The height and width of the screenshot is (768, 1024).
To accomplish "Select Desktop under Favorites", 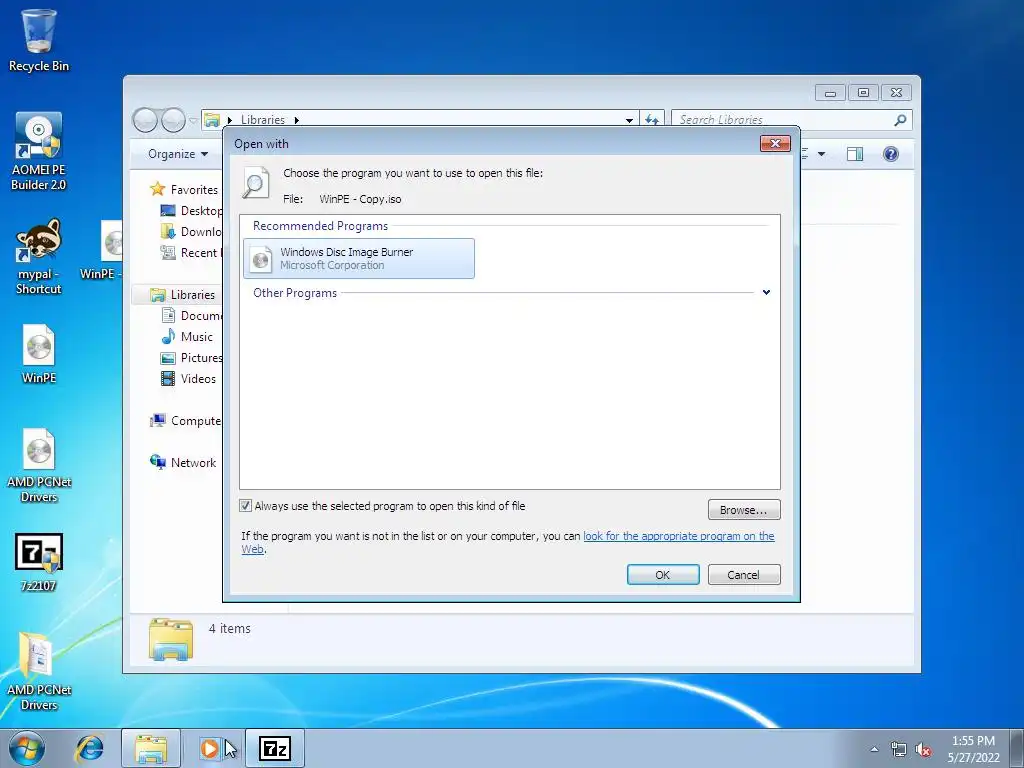I will (x=192, y=211).
